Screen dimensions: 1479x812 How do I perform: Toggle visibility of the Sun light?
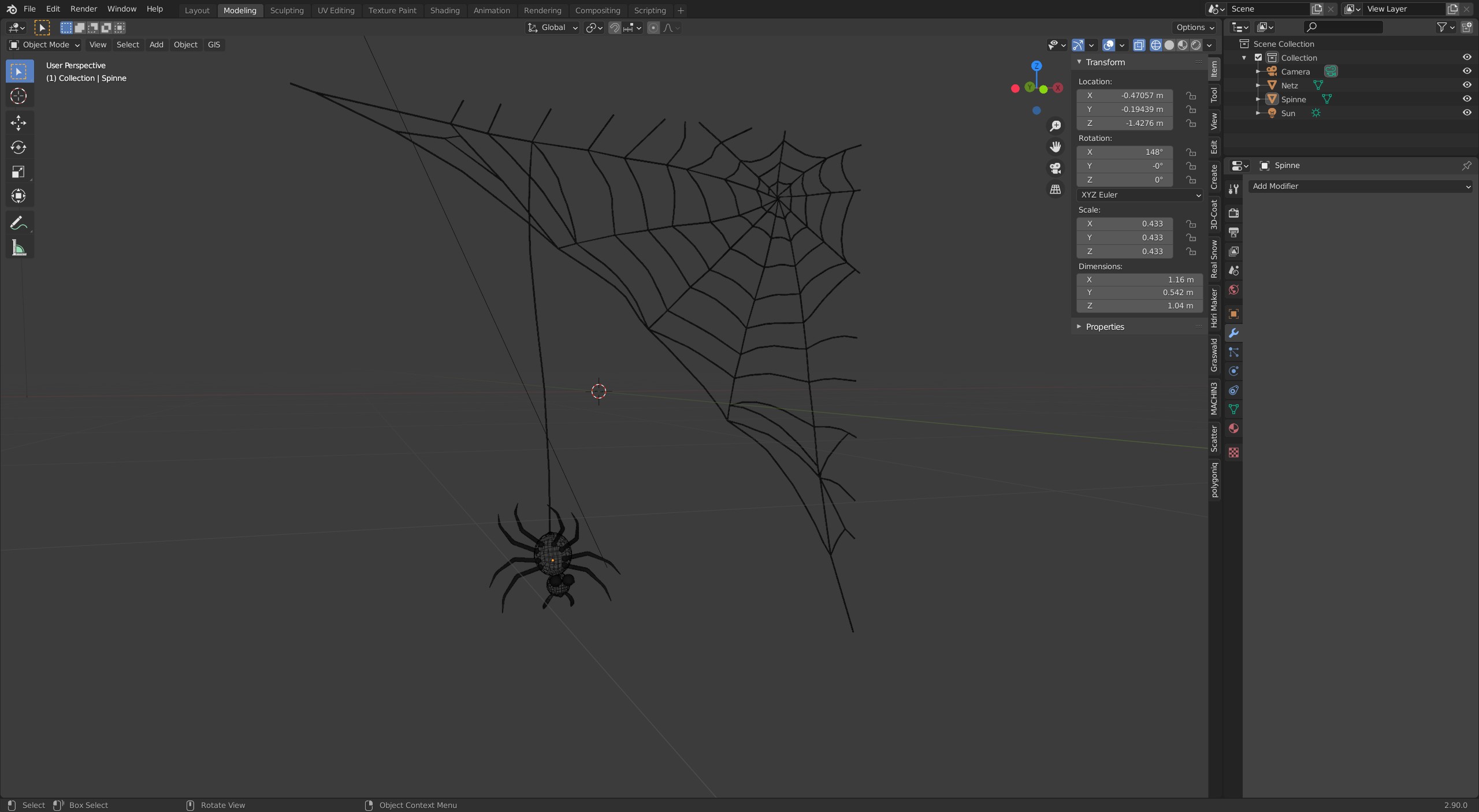(1466, 113)
